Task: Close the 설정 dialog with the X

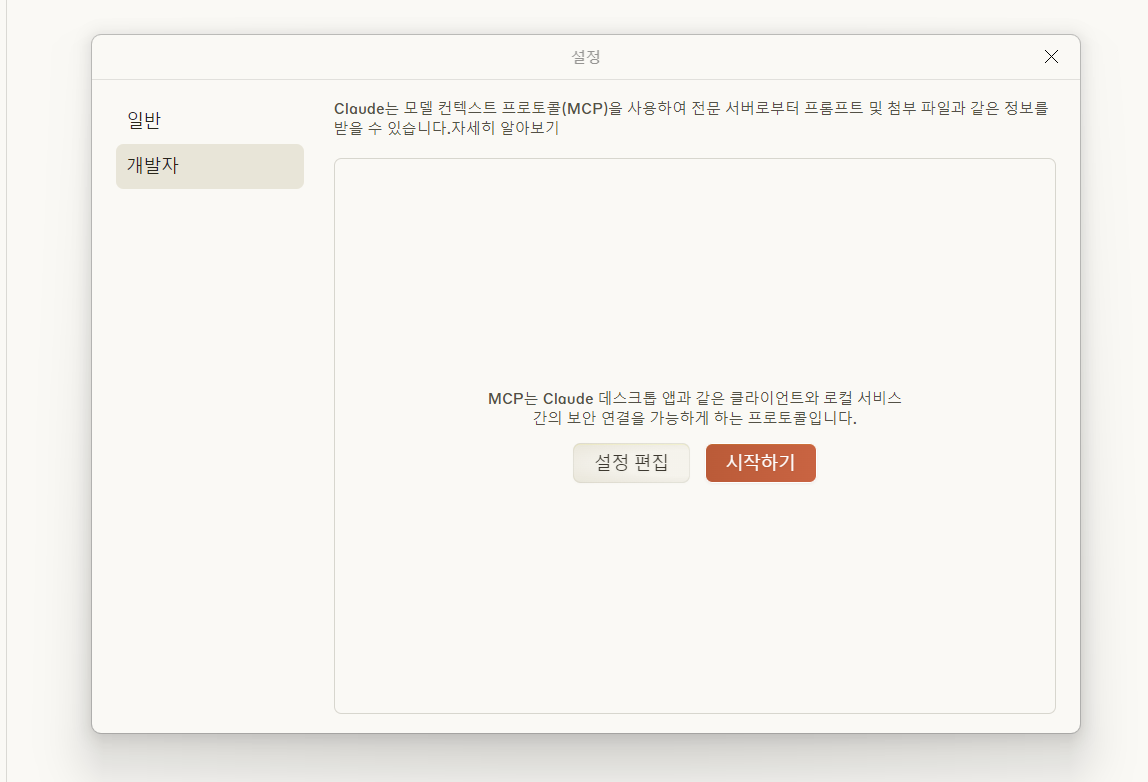Action: (1051, 57)
